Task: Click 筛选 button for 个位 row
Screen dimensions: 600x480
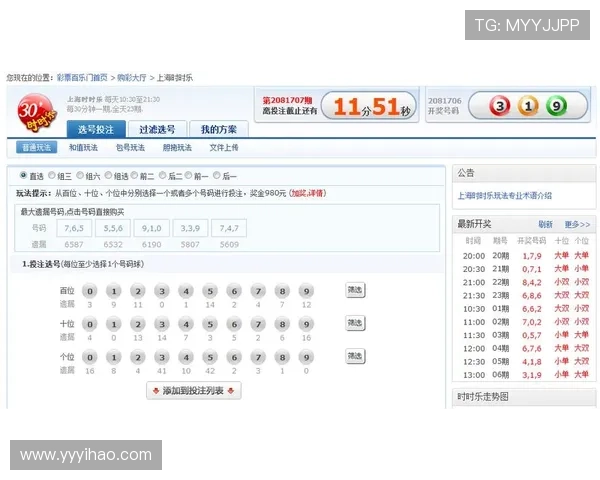Action: click(355, 356)
